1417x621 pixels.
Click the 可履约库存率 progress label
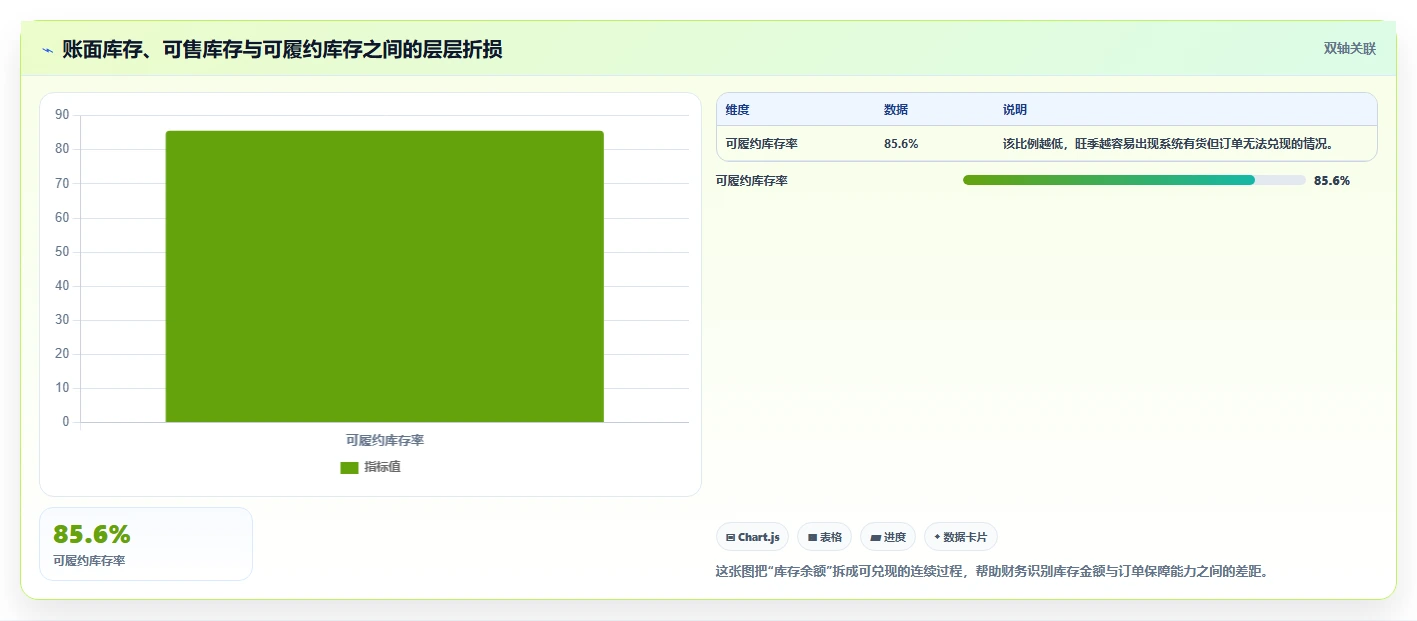[752, 181]
